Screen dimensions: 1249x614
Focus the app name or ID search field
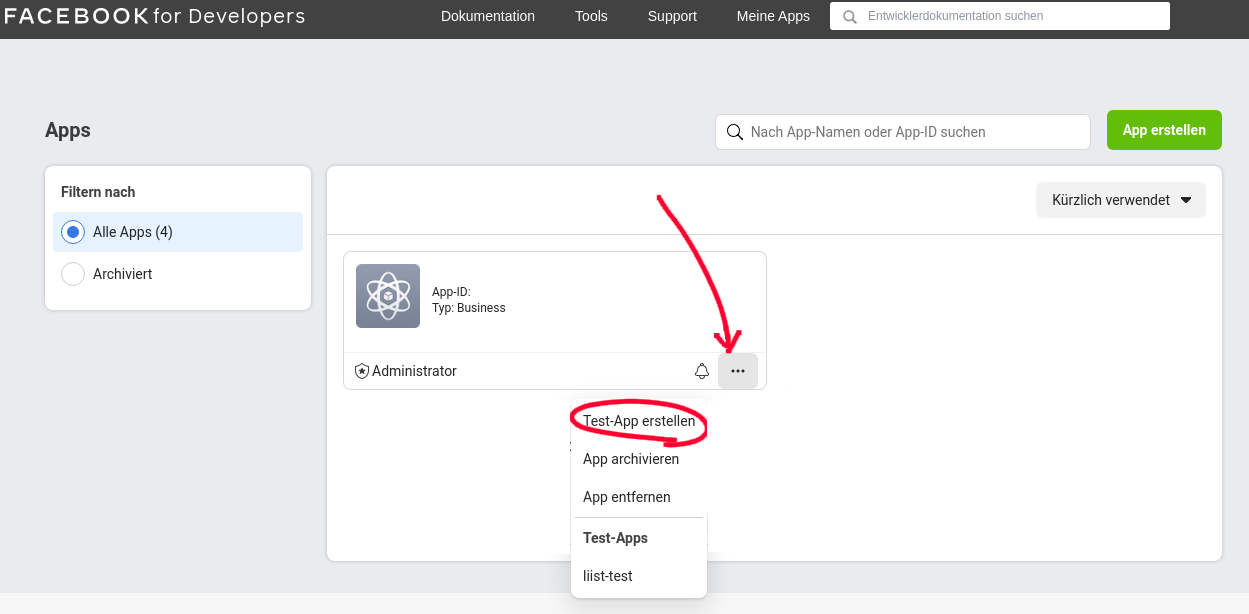point(903,132)
